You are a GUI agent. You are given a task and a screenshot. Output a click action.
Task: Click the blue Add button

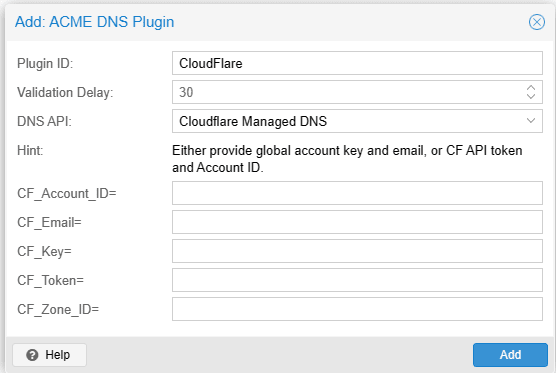coord(510,355)
